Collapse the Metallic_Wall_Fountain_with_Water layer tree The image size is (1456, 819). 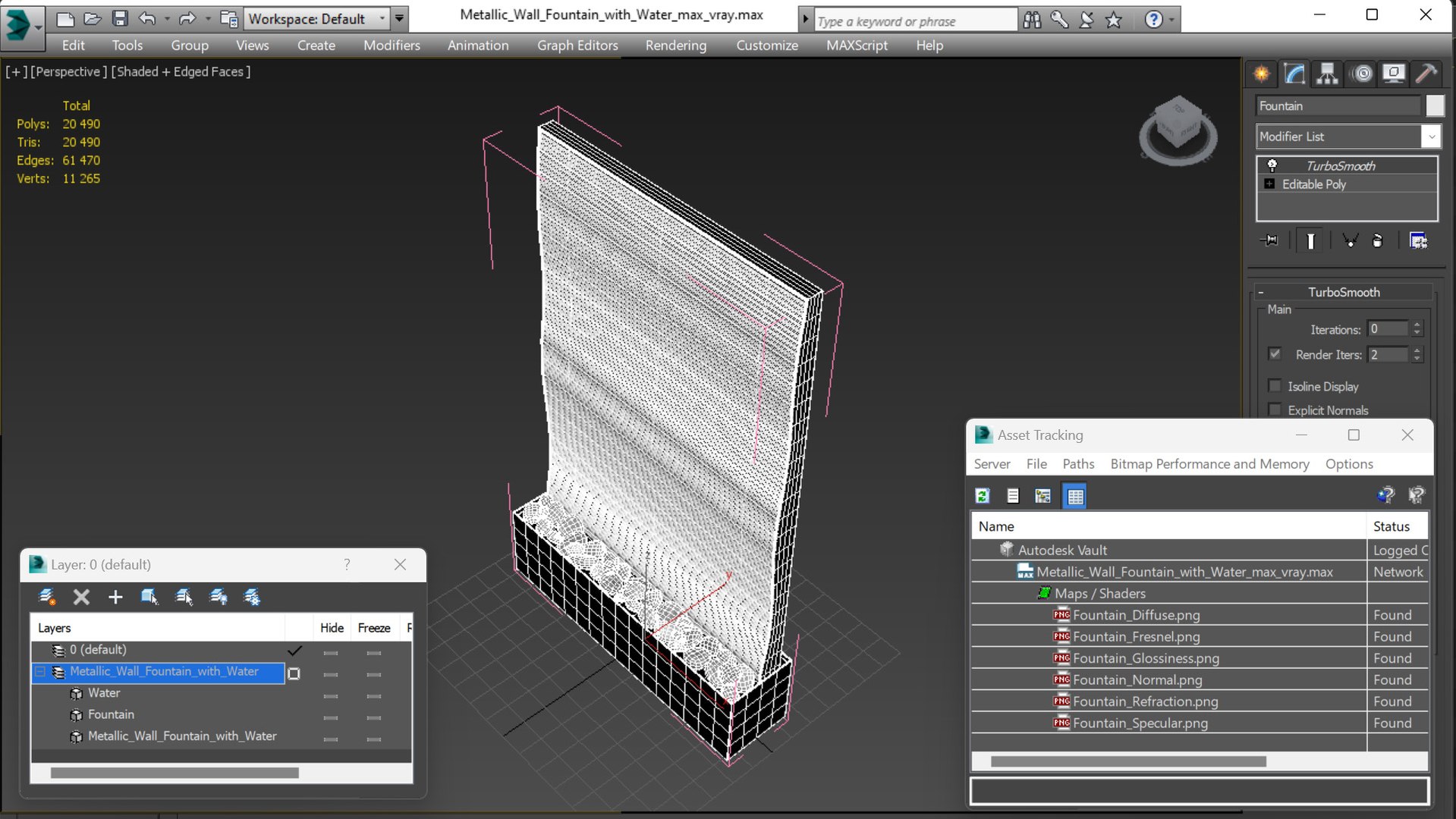[40, 672]
